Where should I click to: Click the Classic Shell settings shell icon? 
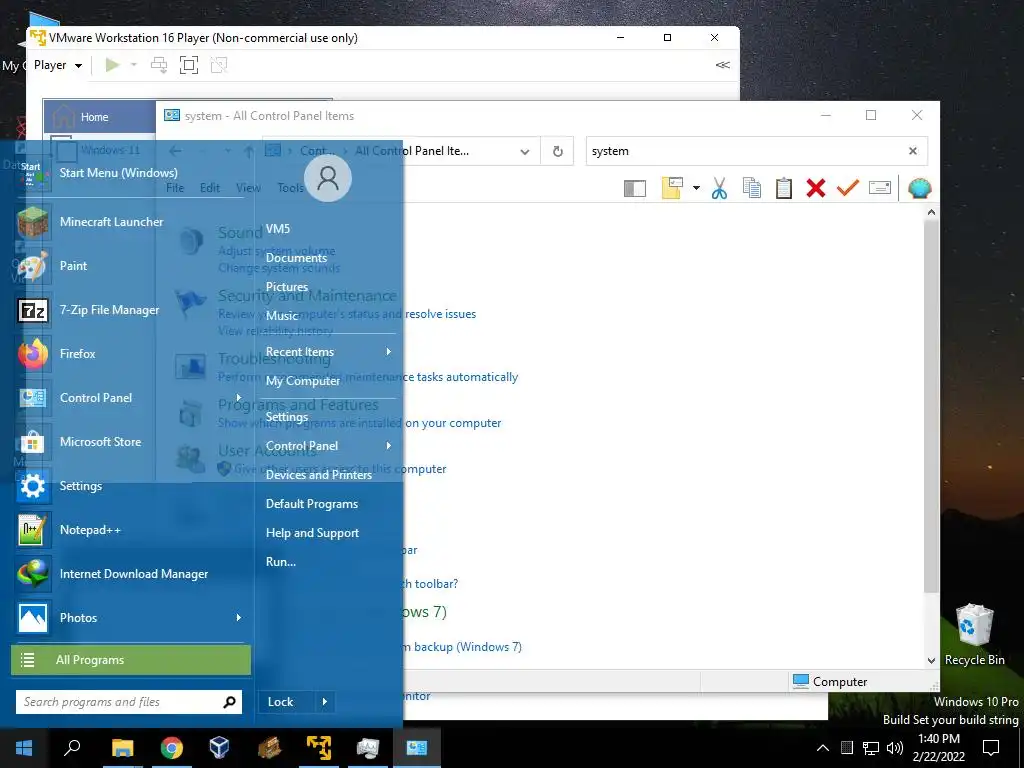[920, 188]
